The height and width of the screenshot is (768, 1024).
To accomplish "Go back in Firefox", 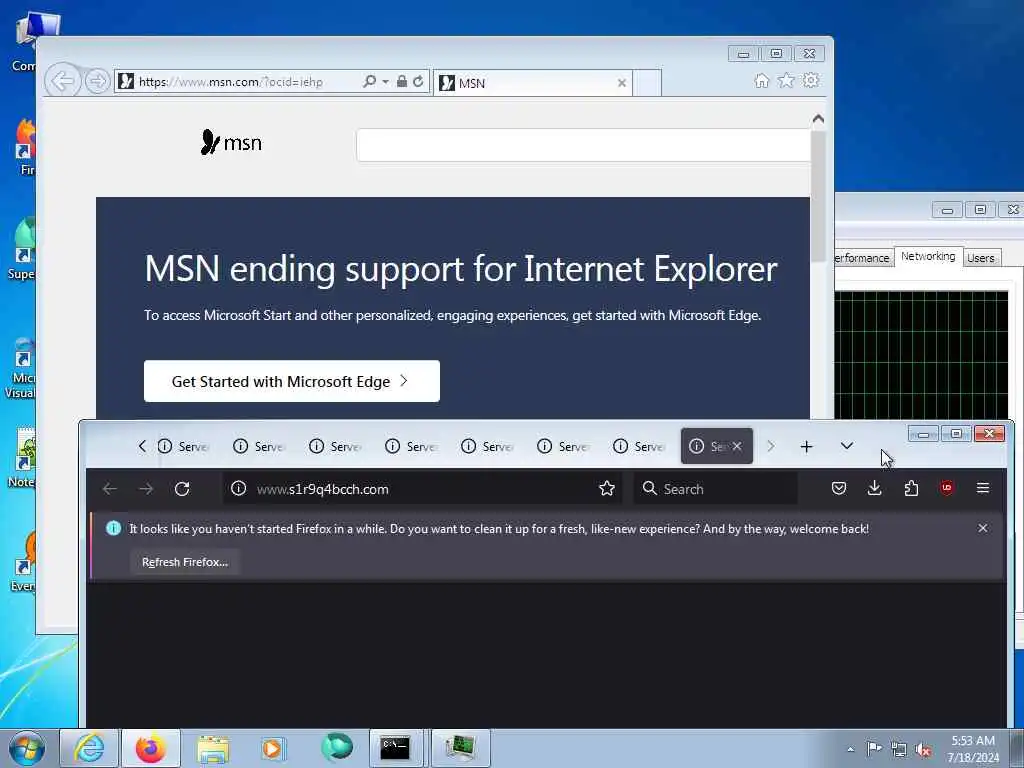I will click(x=110, y=488).
